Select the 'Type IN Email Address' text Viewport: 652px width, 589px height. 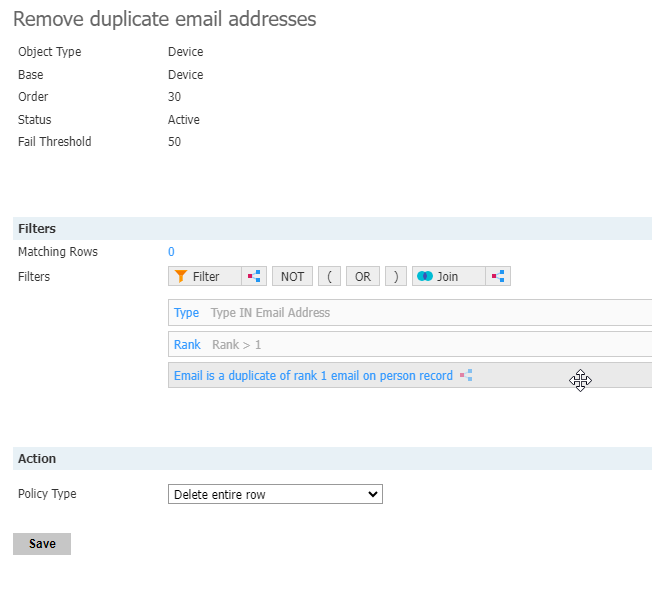point(270,312)
